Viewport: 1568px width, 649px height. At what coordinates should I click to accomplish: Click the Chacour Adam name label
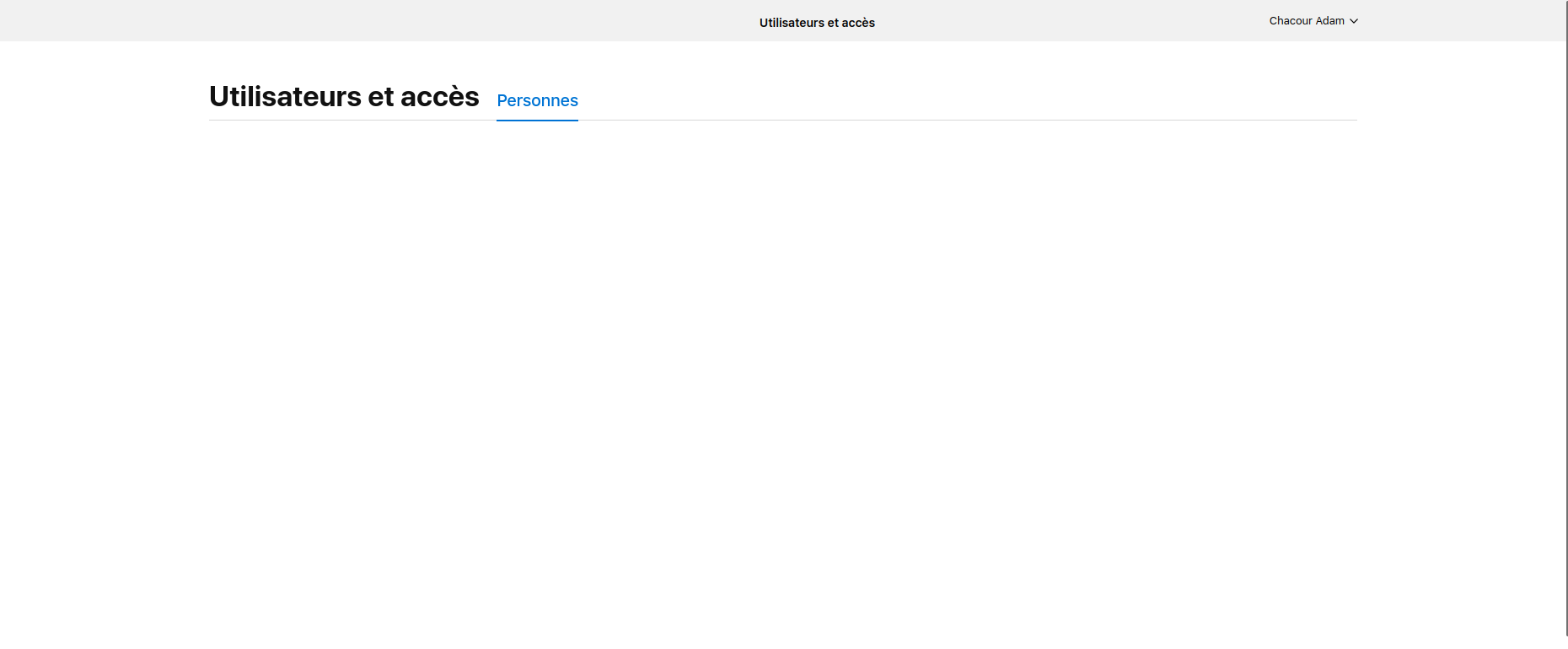(x=1307, y=21)
